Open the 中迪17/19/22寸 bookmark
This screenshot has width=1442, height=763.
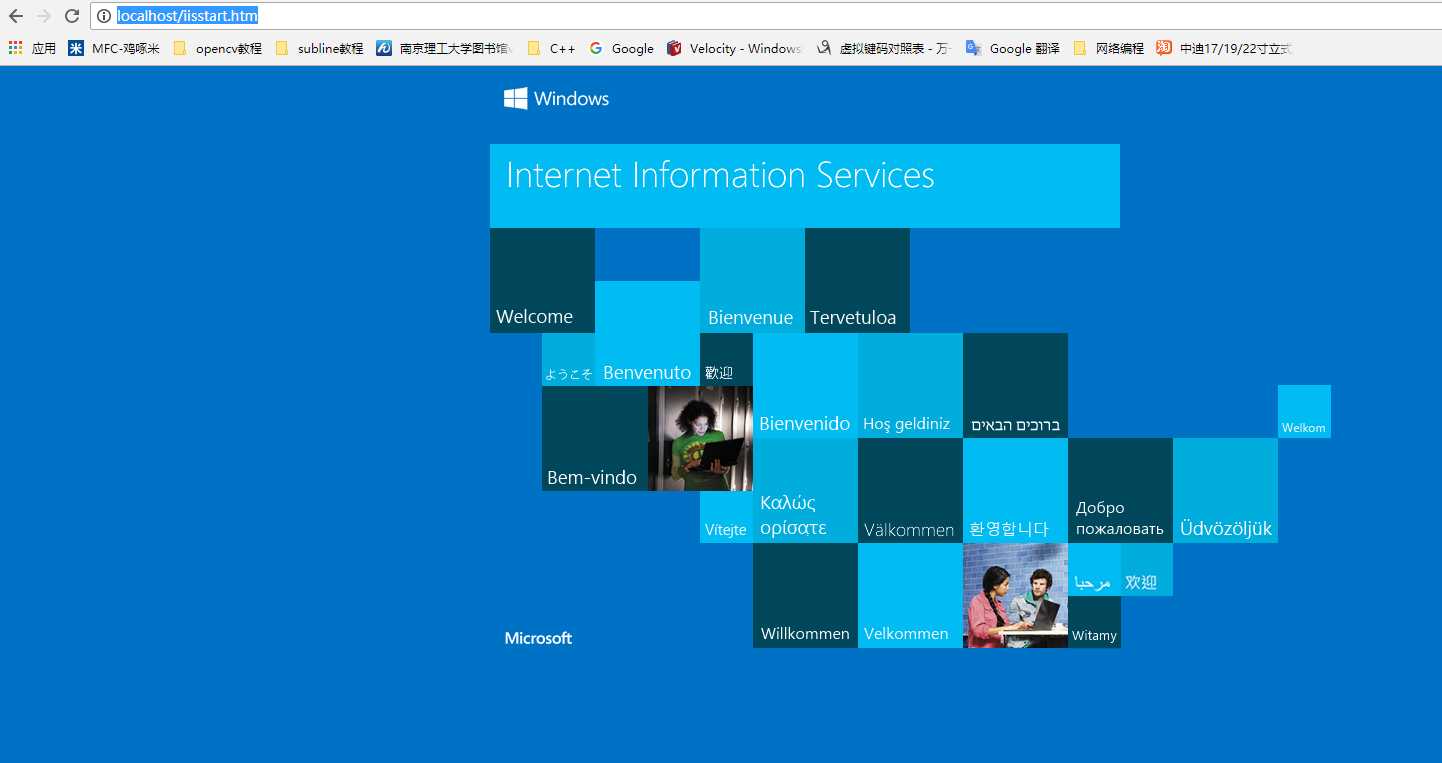tap(1224, 48)
